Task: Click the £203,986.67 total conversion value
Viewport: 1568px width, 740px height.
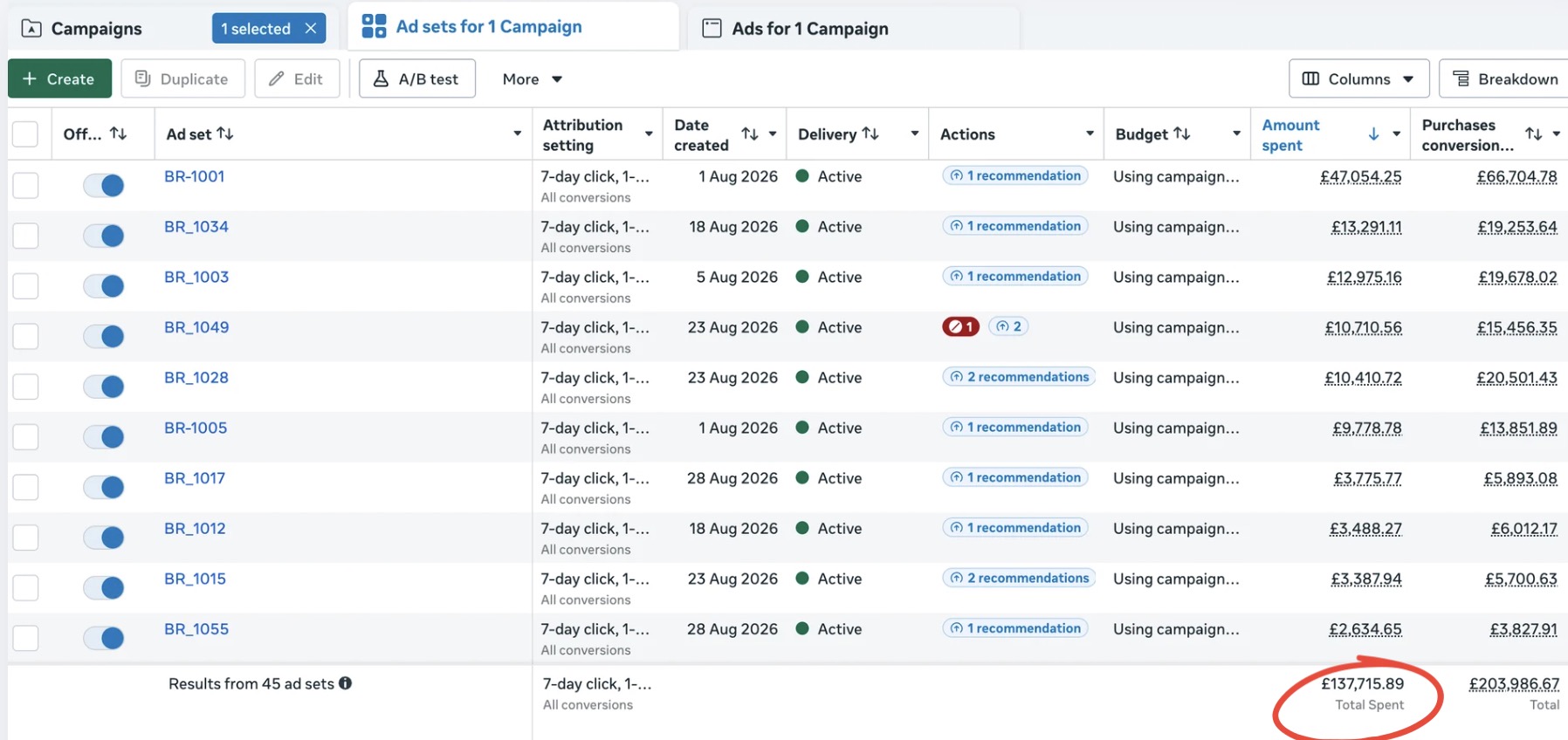Action: (1514, 684)
